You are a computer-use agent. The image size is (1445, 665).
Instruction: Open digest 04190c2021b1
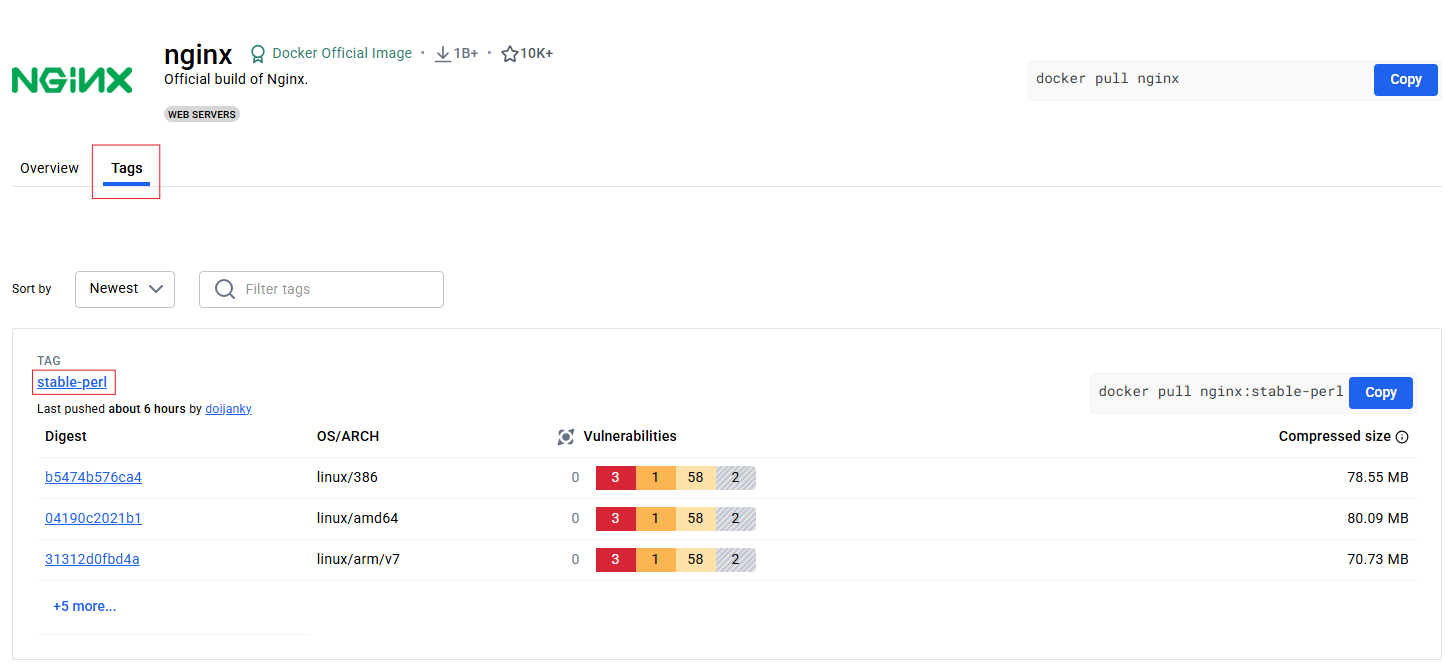click(93, 519)
